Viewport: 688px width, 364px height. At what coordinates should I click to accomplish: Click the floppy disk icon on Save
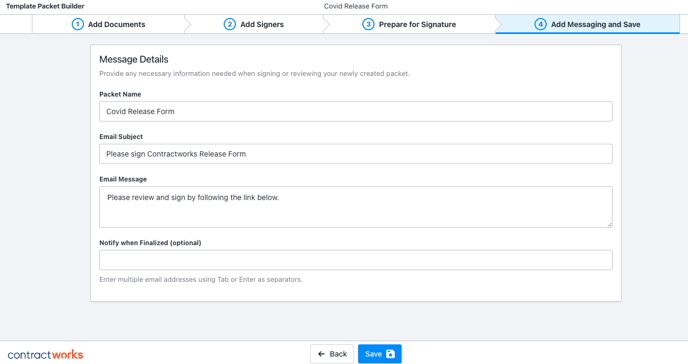391,354
